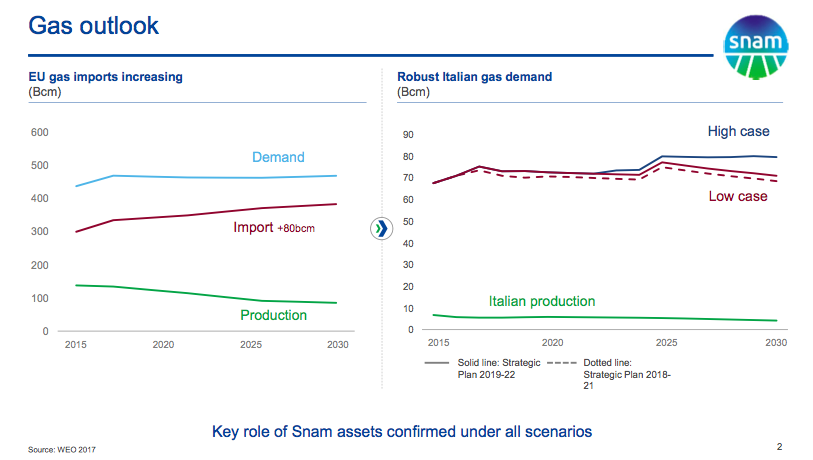Click the 'Robust Italian gas demand' heading
The width and height of the screenshot is (813, 460).
(x=474, y=77)
